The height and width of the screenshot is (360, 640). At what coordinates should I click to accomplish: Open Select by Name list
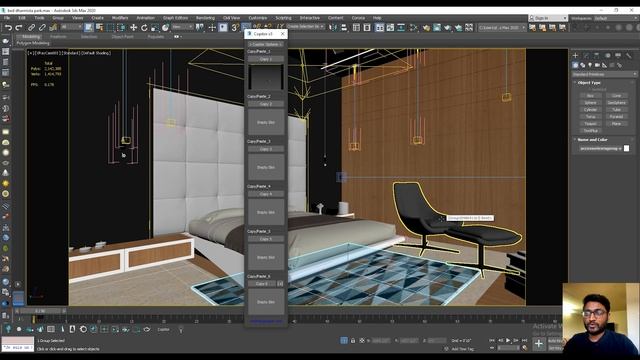(x=99, y=27)
